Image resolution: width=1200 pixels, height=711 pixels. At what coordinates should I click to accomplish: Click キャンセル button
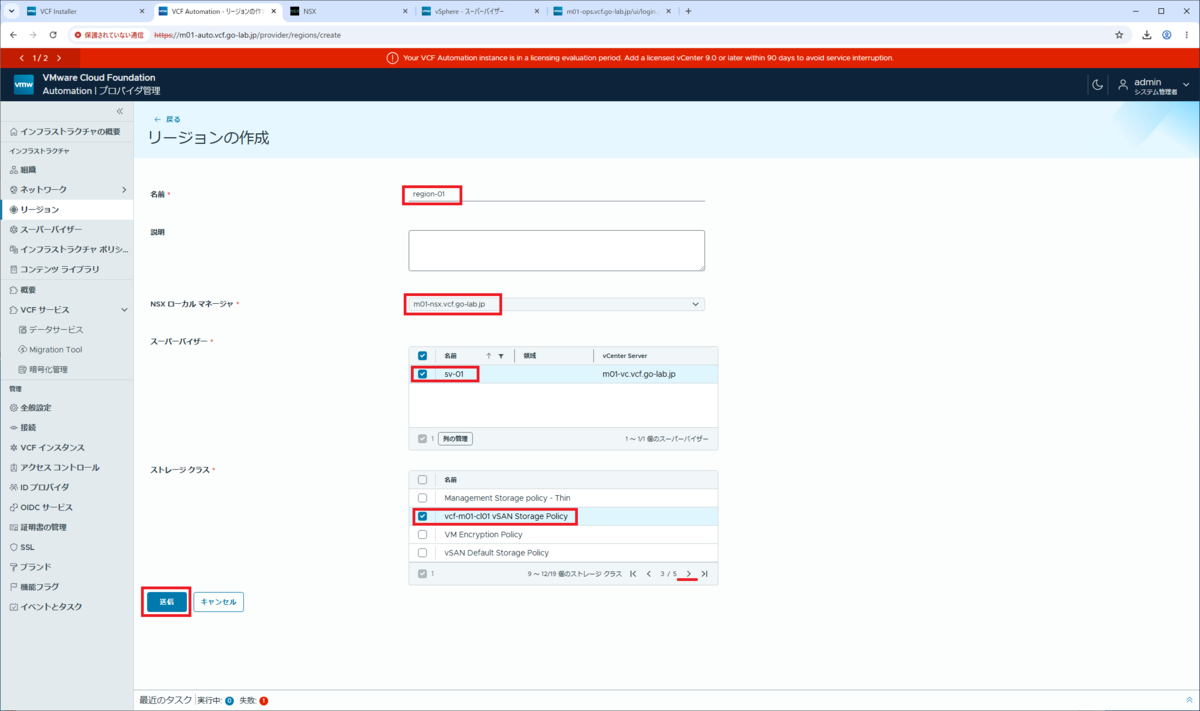(218, 602)
